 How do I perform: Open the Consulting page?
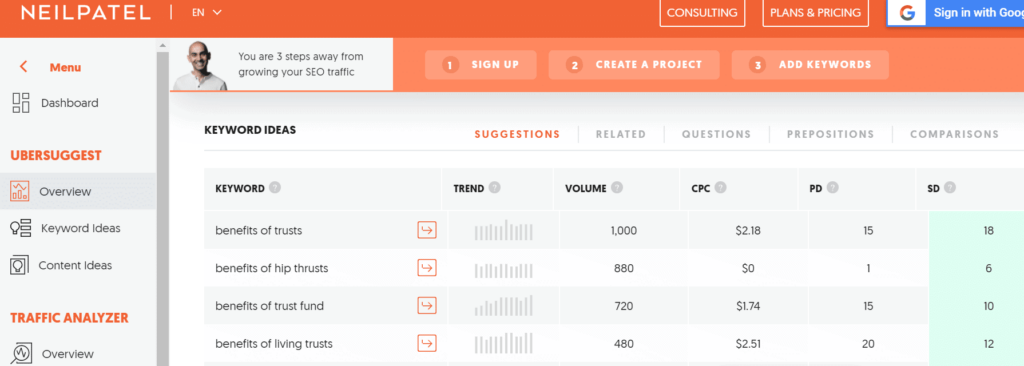[x=702, y=12]
